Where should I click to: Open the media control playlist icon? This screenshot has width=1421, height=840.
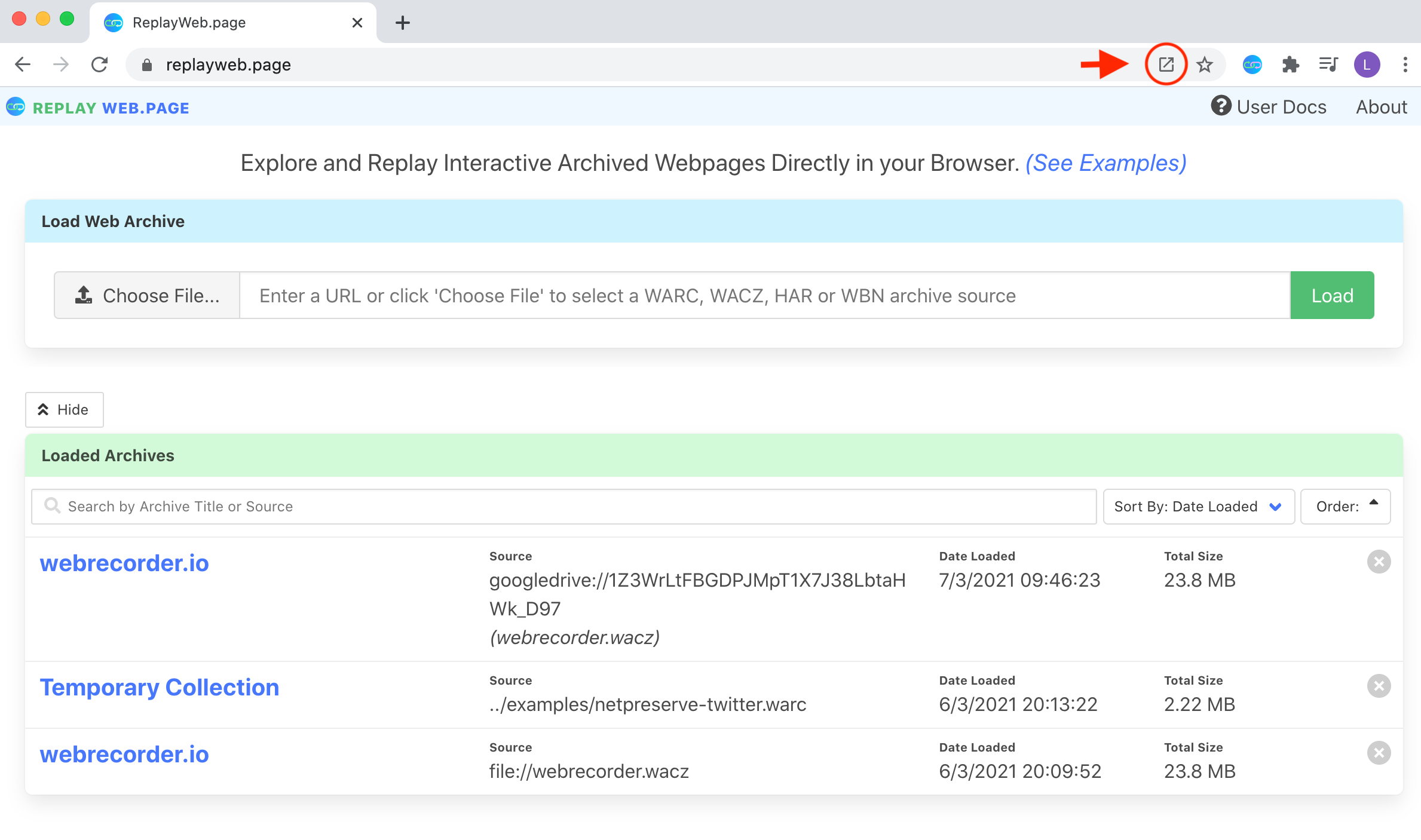click(x=1328, y=65)
